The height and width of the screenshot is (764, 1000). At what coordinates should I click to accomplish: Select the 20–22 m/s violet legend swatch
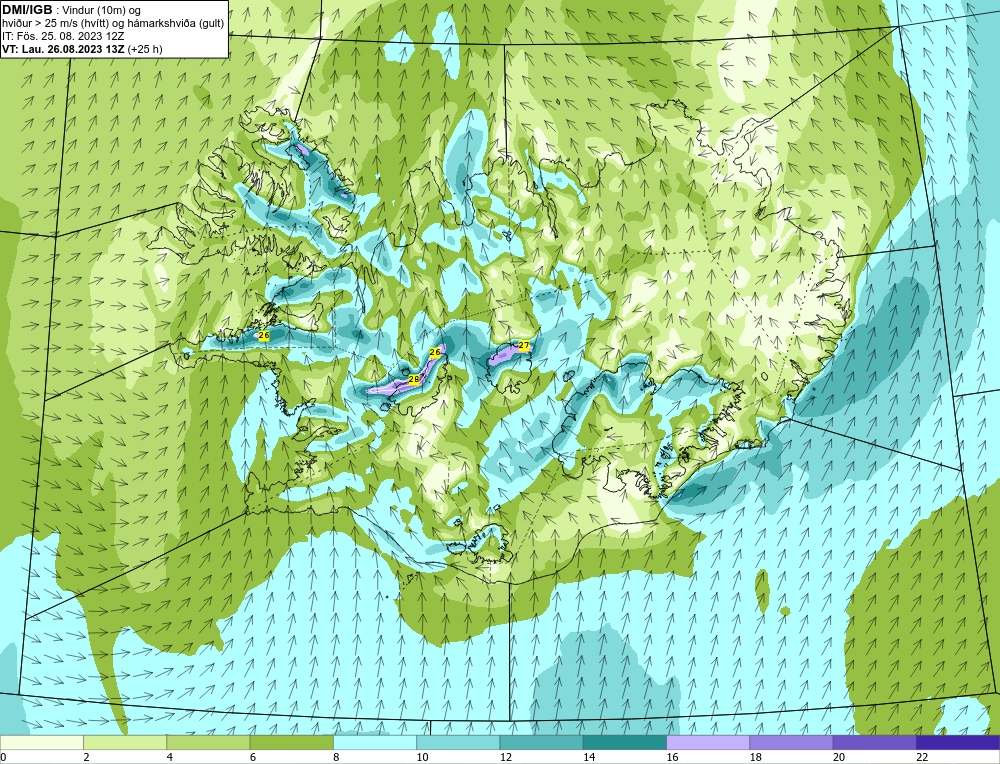coord(875,742)
